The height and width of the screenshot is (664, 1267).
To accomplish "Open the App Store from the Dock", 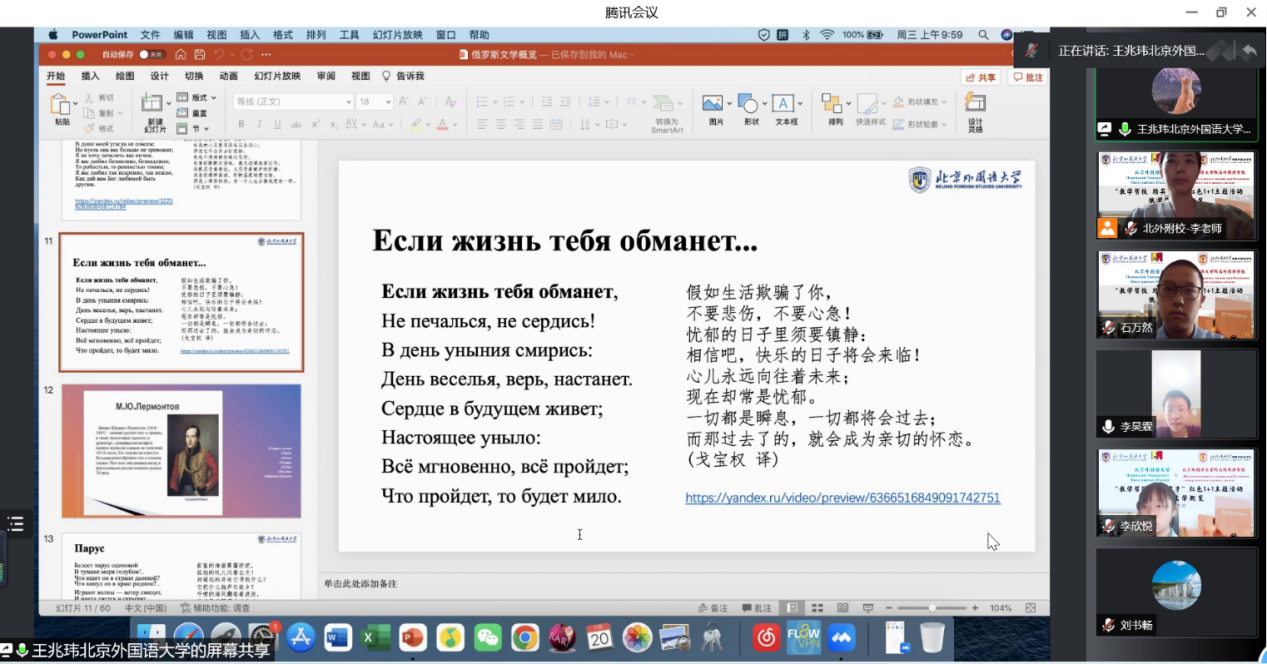I will 301,637.
